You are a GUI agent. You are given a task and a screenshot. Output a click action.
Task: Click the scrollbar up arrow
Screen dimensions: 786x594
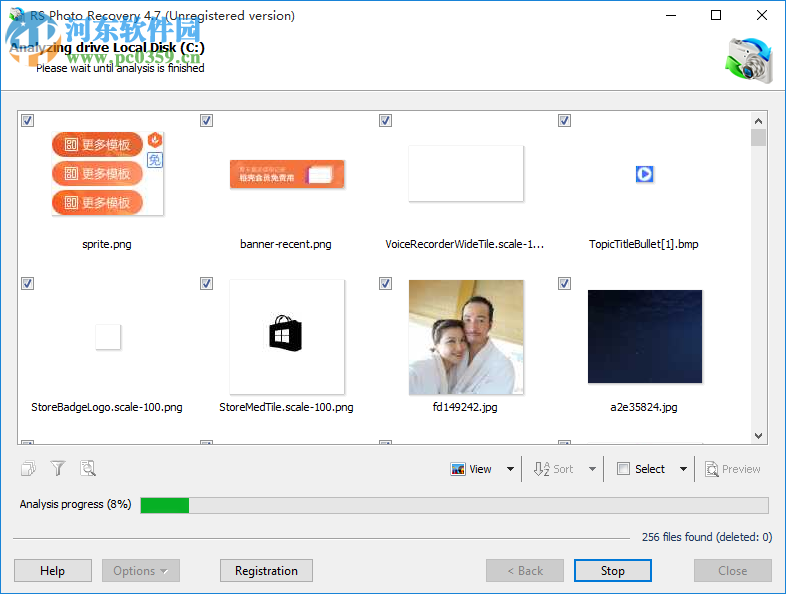(x=758, y=121)
